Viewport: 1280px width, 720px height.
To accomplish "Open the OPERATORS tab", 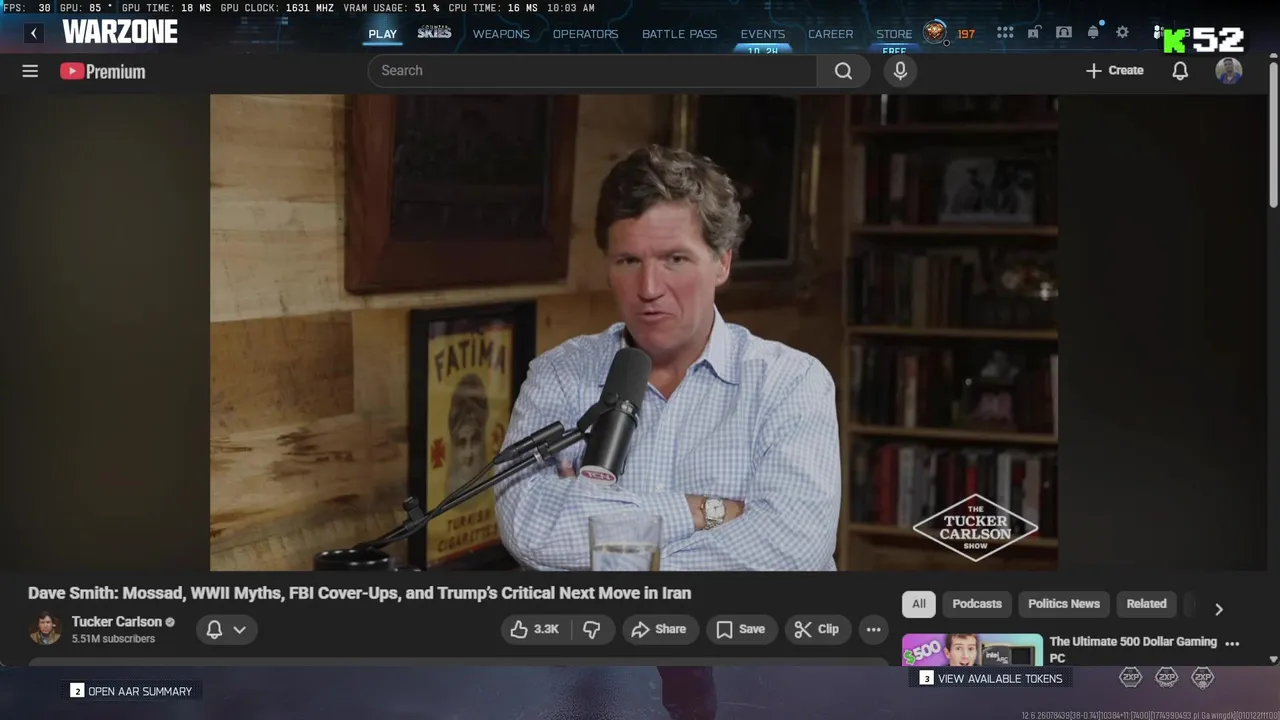I will click(585, 34).
